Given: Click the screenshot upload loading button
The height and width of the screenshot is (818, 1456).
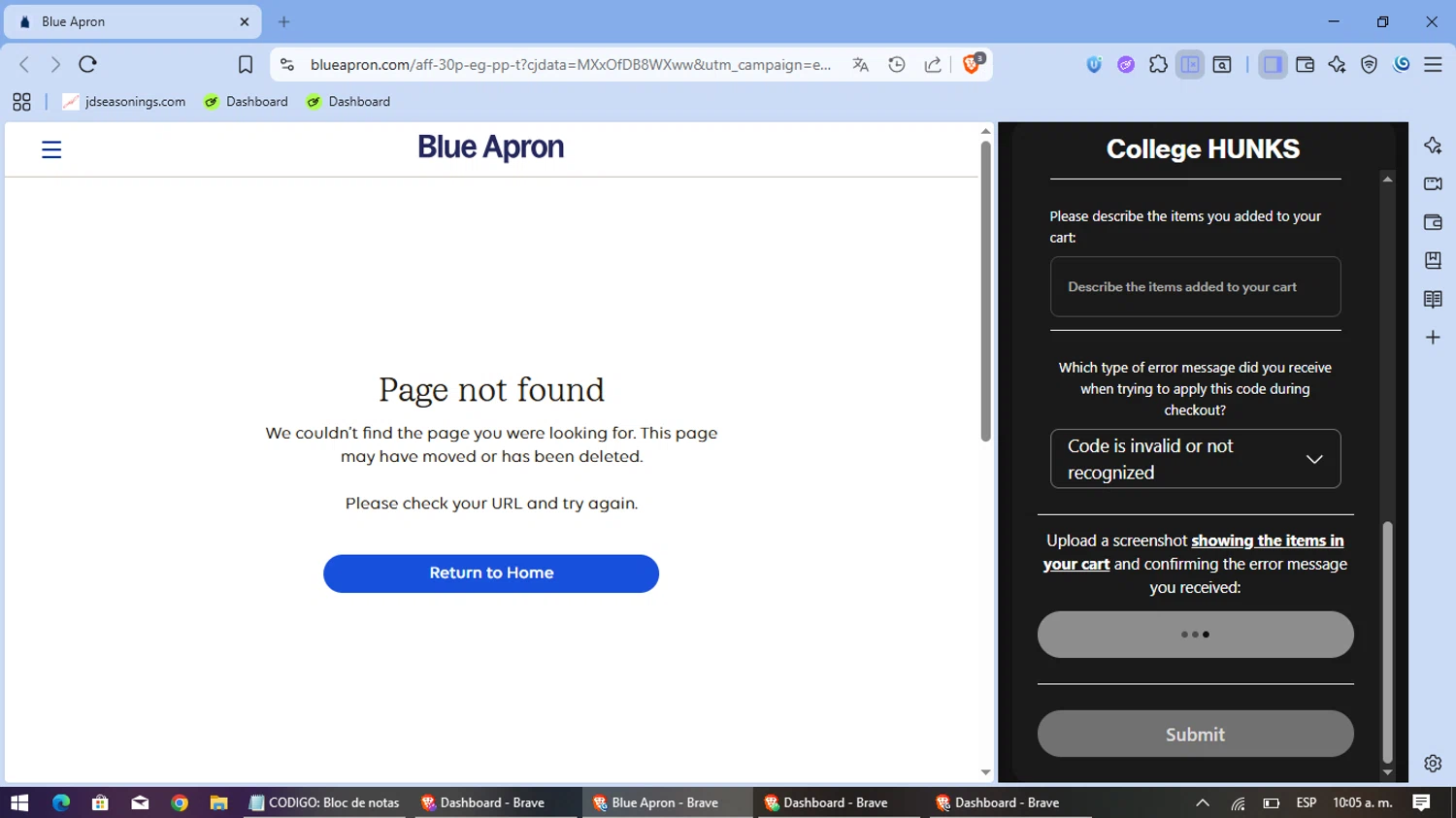Looking at the screenshot, I should tap(1195, 635).
